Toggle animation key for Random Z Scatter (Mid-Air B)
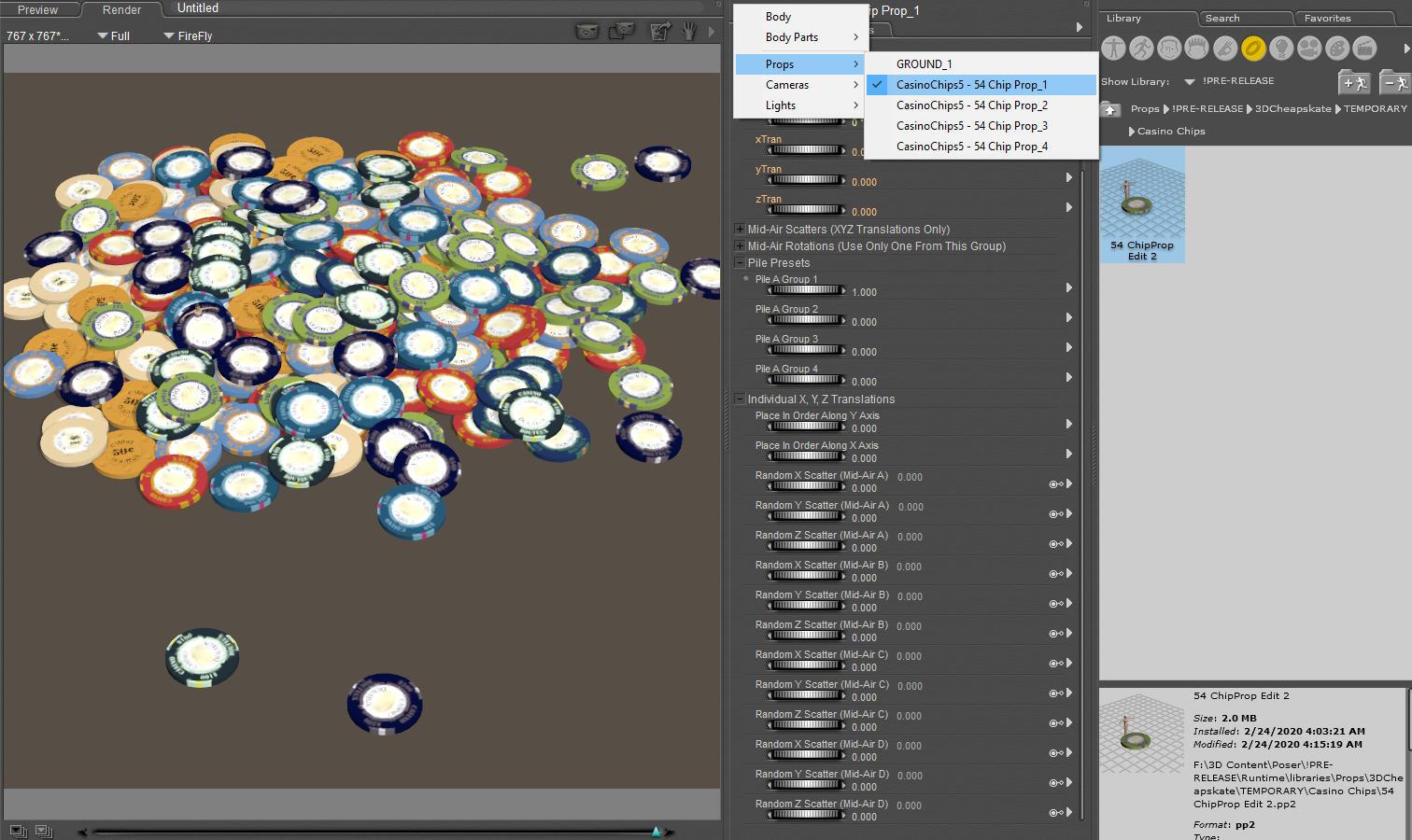The width and height of the screenshot is (1412, 840). click(x=1055, y=634)
